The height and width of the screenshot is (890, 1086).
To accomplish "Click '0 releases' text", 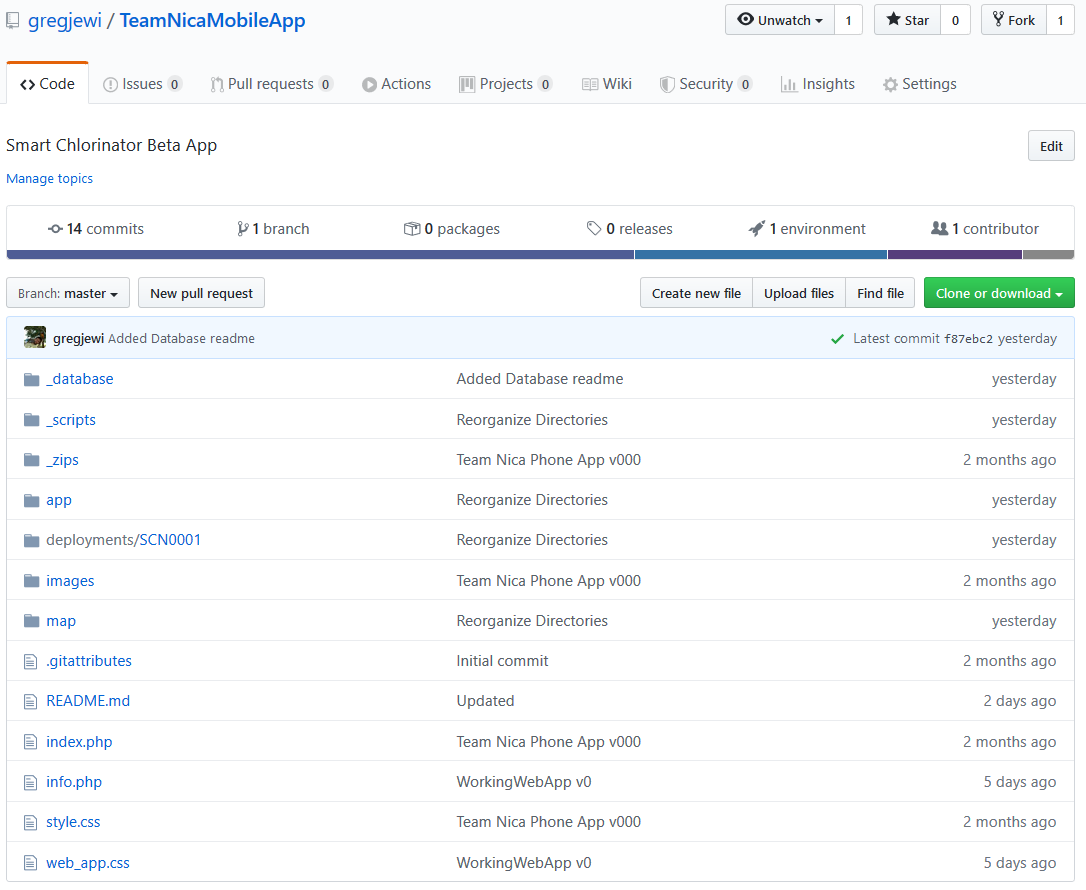I will (639, 229).
